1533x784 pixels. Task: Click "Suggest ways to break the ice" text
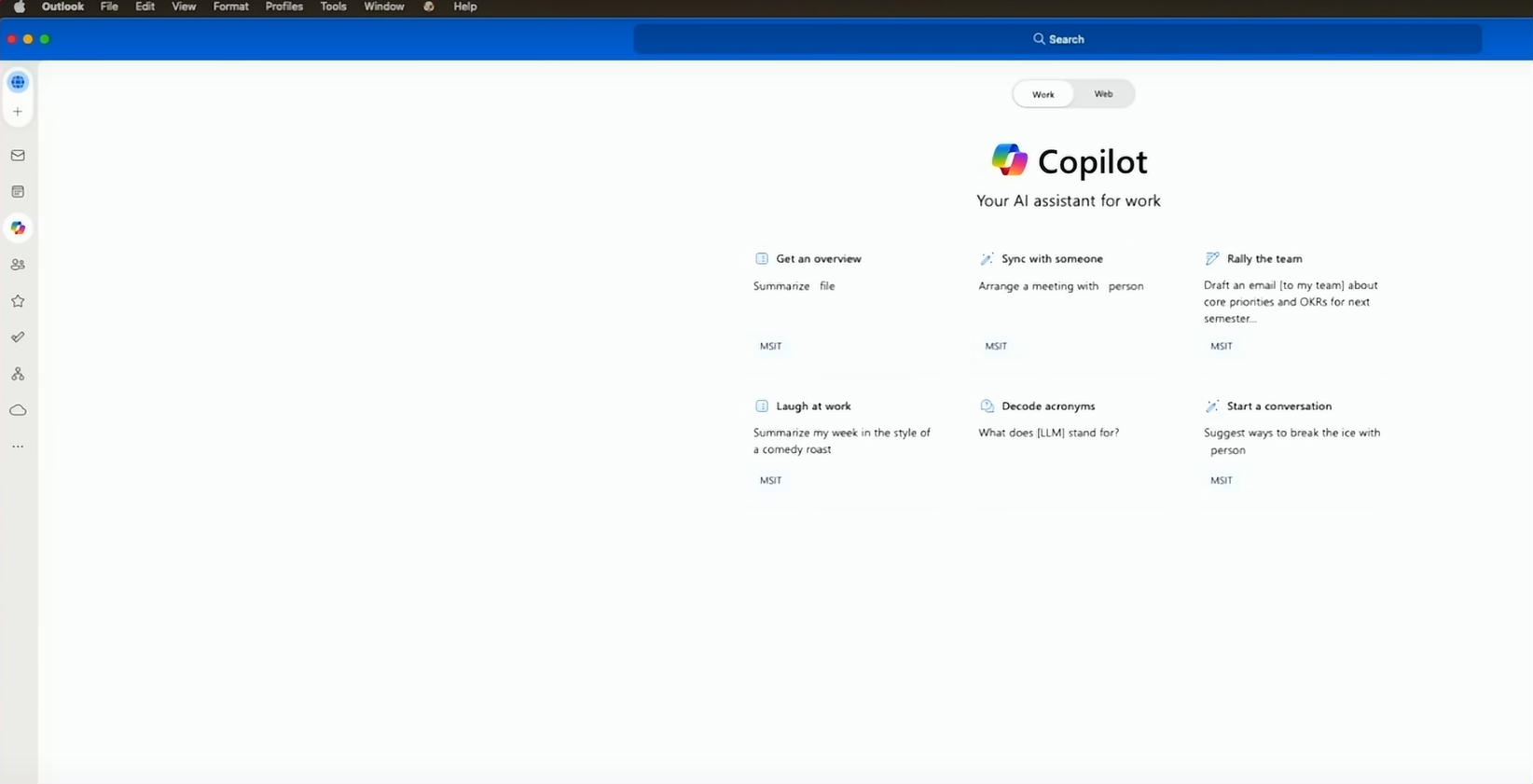(x=1279, y=433)
